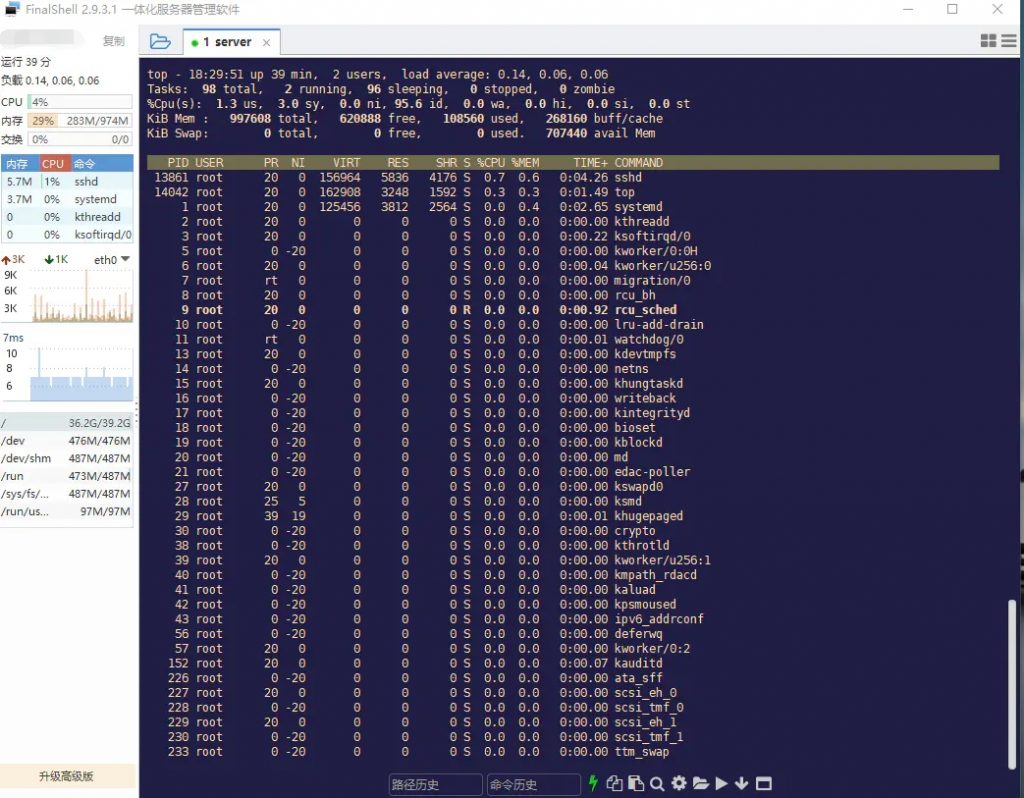1024x798 pixels.
Task: Open the connection manager folder icon
Action: point(161,41)
